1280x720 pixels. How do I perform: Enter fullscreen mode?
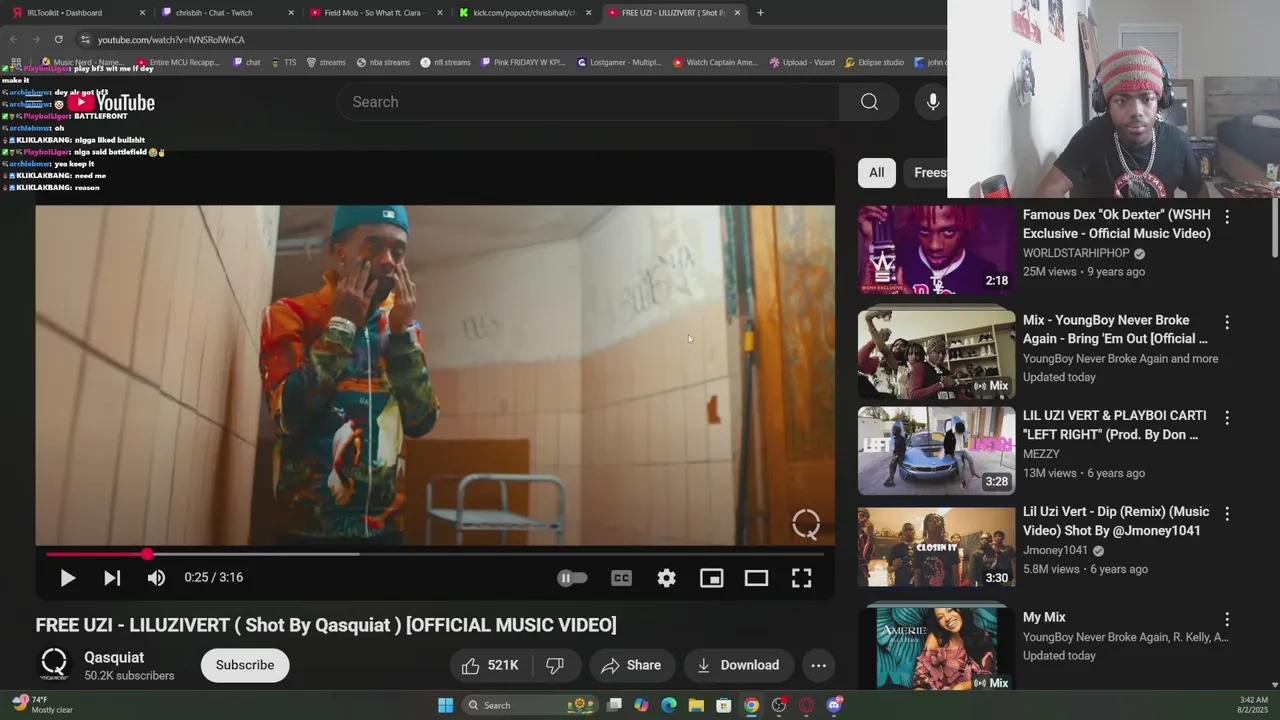pos(801,578)
